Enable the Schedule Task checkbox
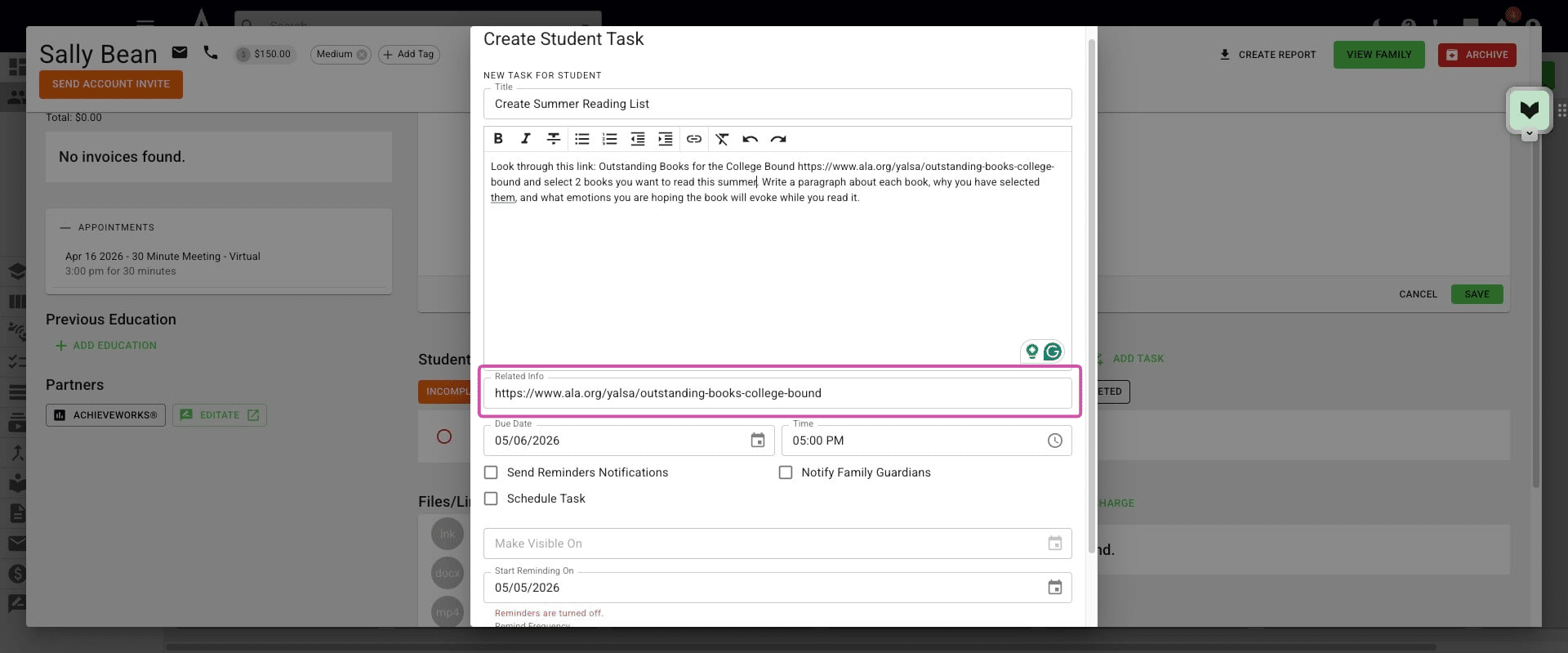 pos(491,499)
